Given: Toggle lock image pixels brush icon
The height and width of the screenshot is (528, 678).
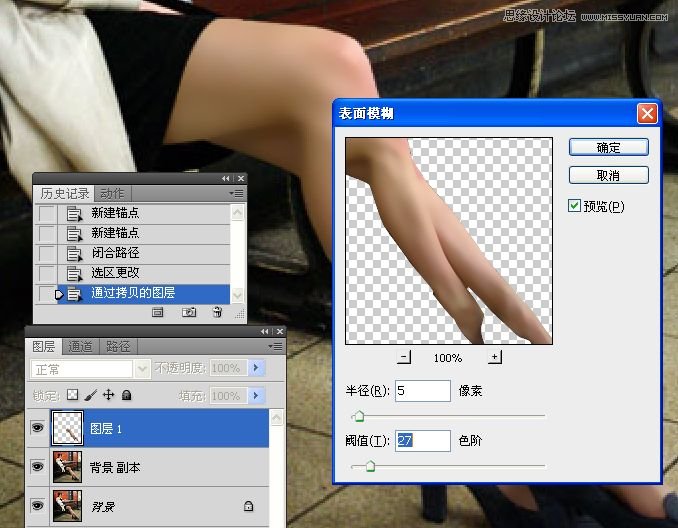Looking at the screenshot, I should point(90,395).
